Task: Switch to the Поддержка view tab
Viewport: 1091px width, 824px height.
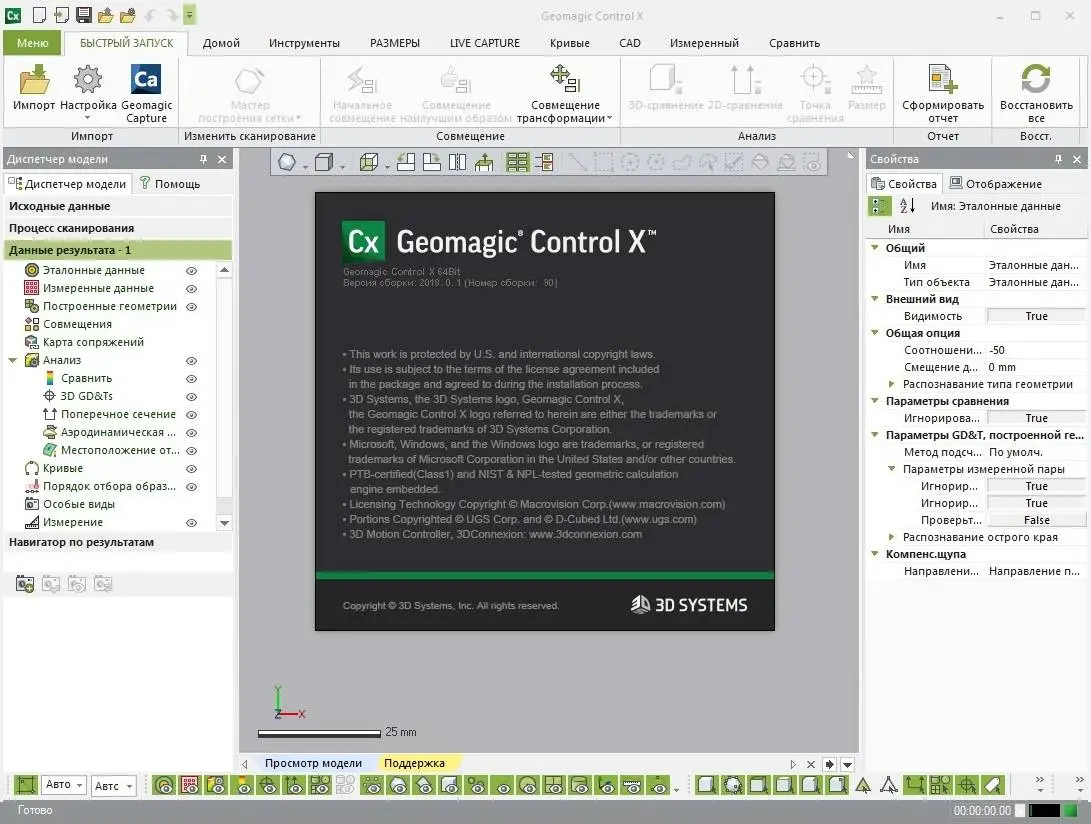Action: (414, 763)
